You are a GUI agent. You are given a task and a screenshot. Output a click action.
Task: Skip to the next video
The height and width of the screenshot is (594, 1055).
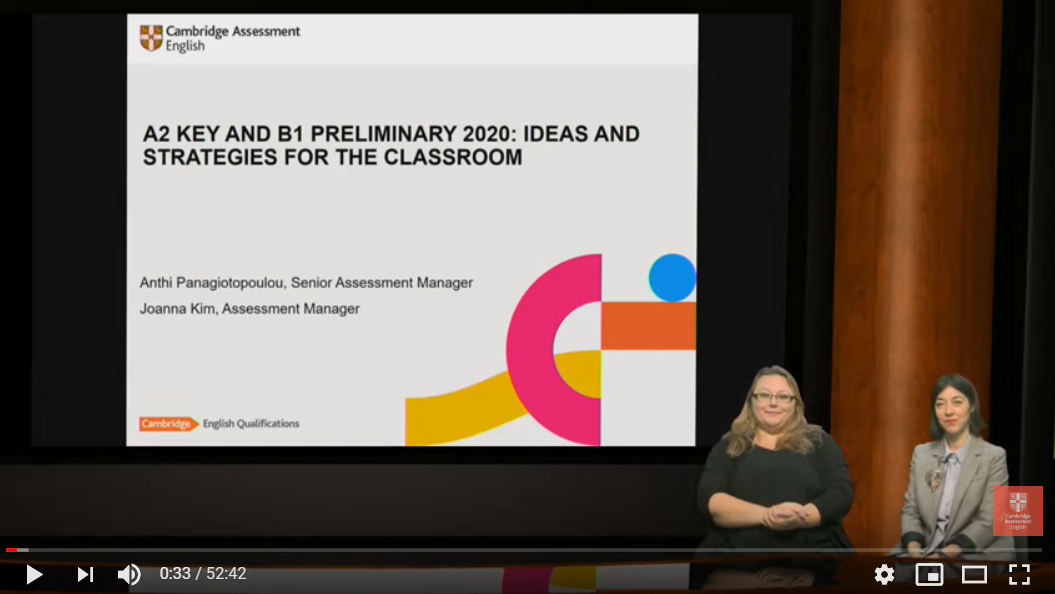pos(85,574)
